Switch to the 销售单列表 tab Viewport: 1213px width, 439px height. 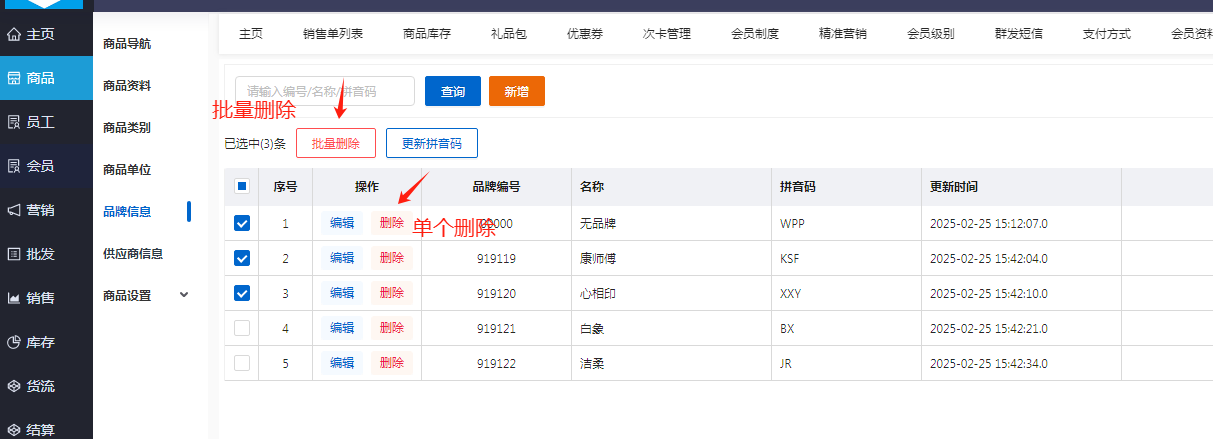(333, 34)
